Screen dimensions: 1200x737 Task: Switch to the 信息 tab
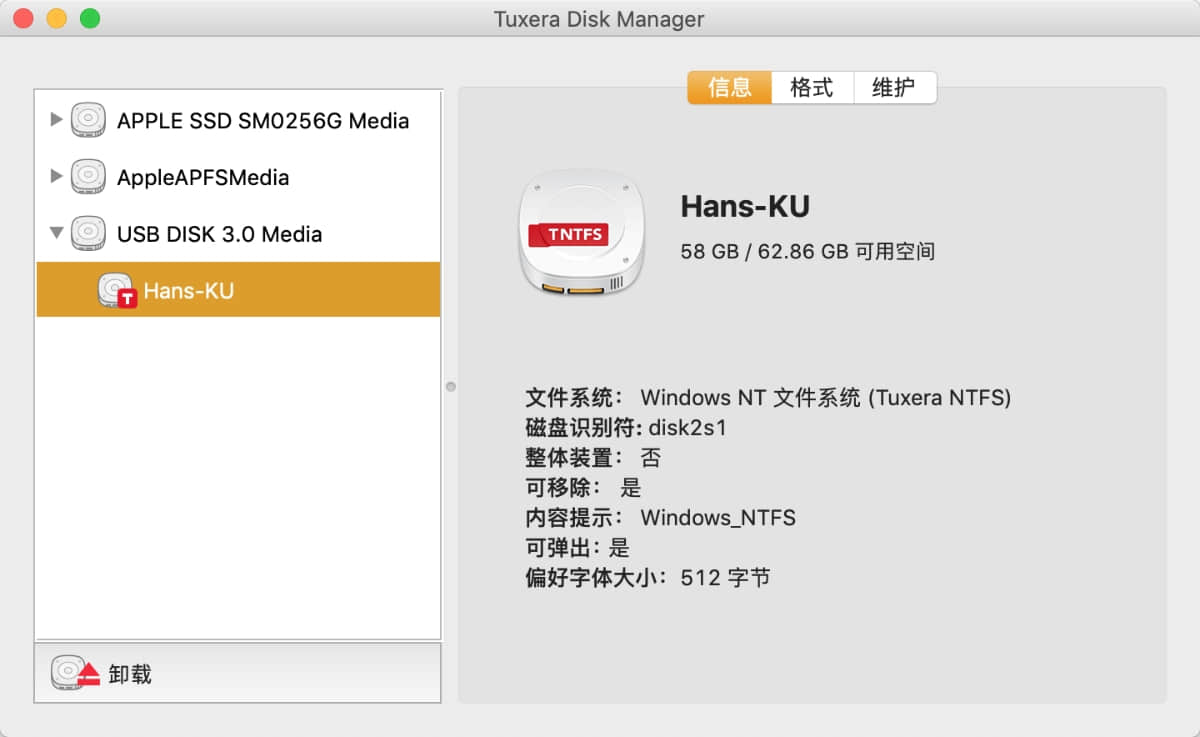tap(729, 88)
